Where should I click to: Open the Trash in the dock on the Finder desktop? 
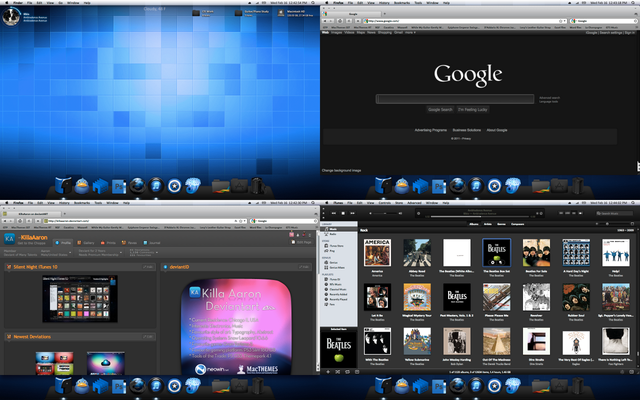click(258, 186)
